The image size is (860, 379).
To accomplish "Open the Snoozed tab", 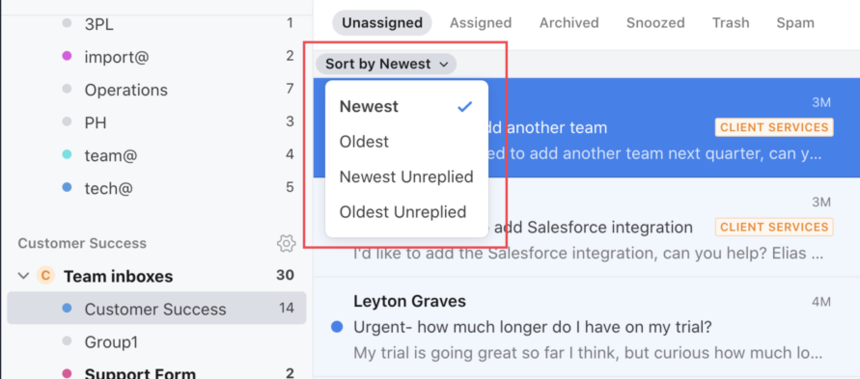I will tap(655, 23).
